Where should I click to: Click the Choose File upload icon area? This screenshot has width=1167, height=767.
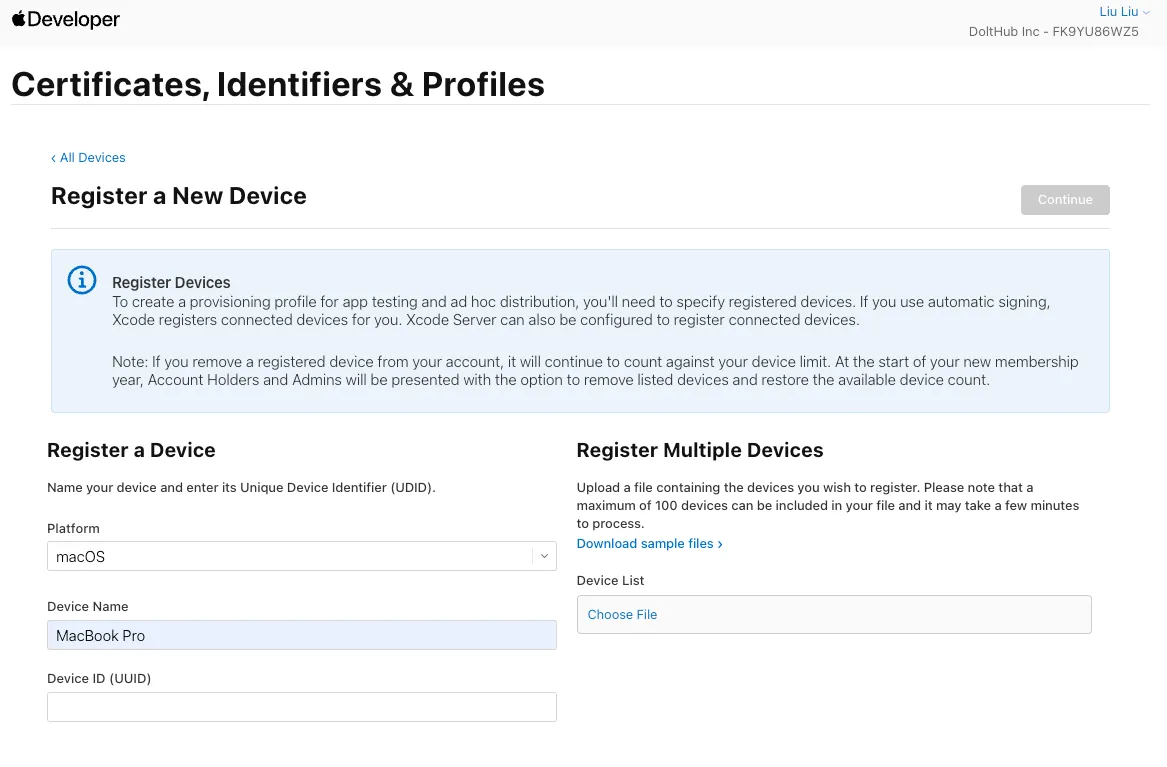(622, 614)
